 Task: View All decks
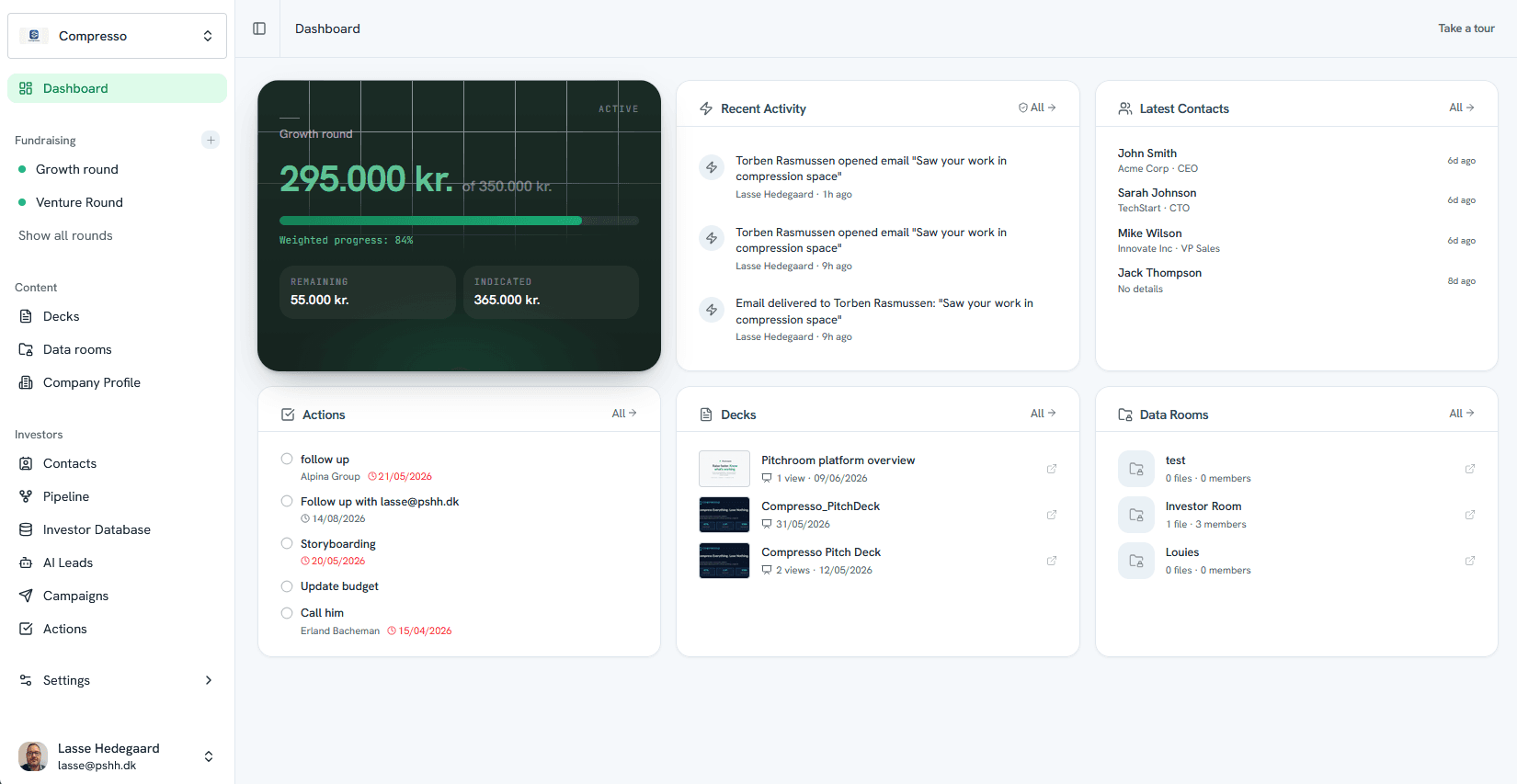pos(1043,414)
